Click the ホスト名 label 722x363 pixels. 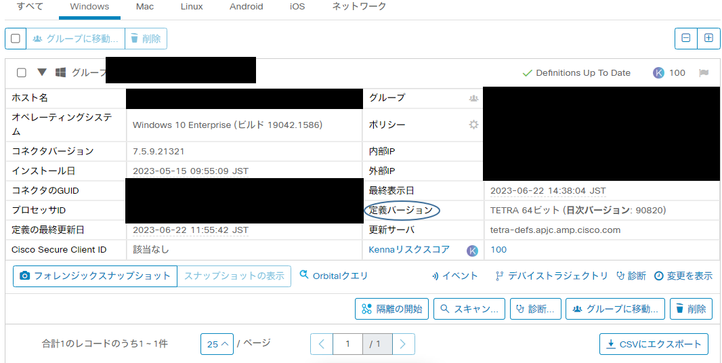point(29,98)
